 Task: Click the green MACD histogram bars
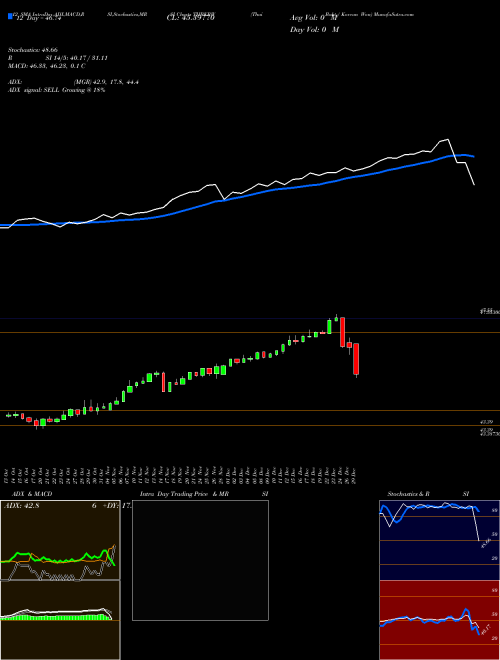54,617
